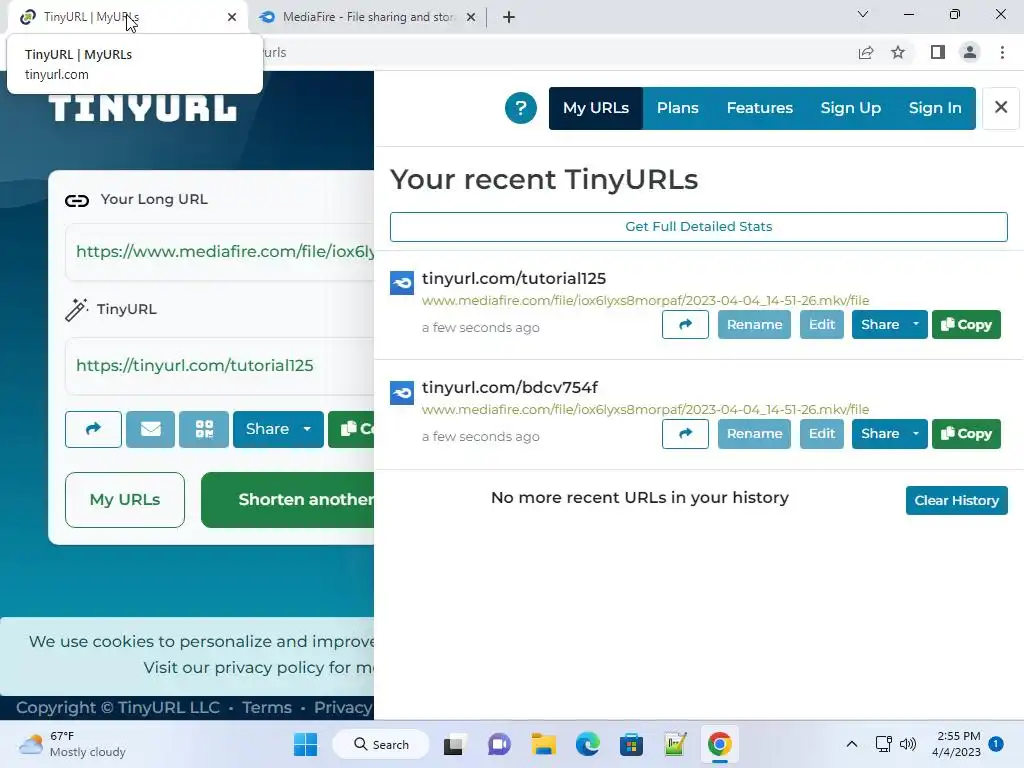Close the My URLs side panel

1000,107
